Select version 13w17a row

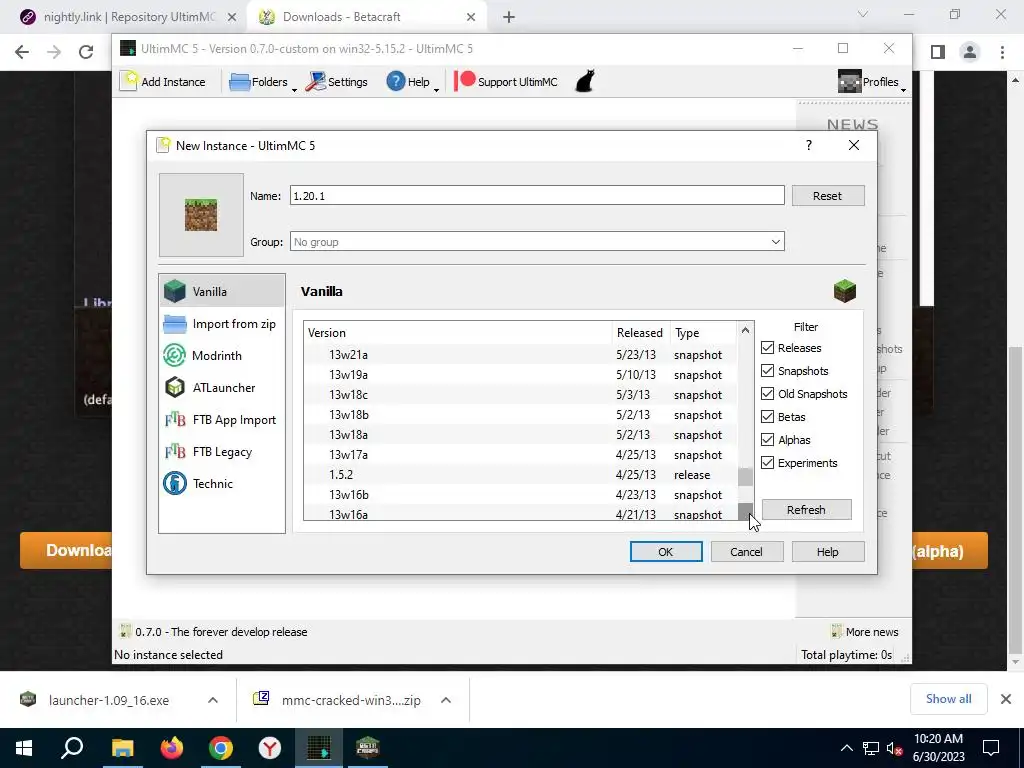tap(520, 455)
